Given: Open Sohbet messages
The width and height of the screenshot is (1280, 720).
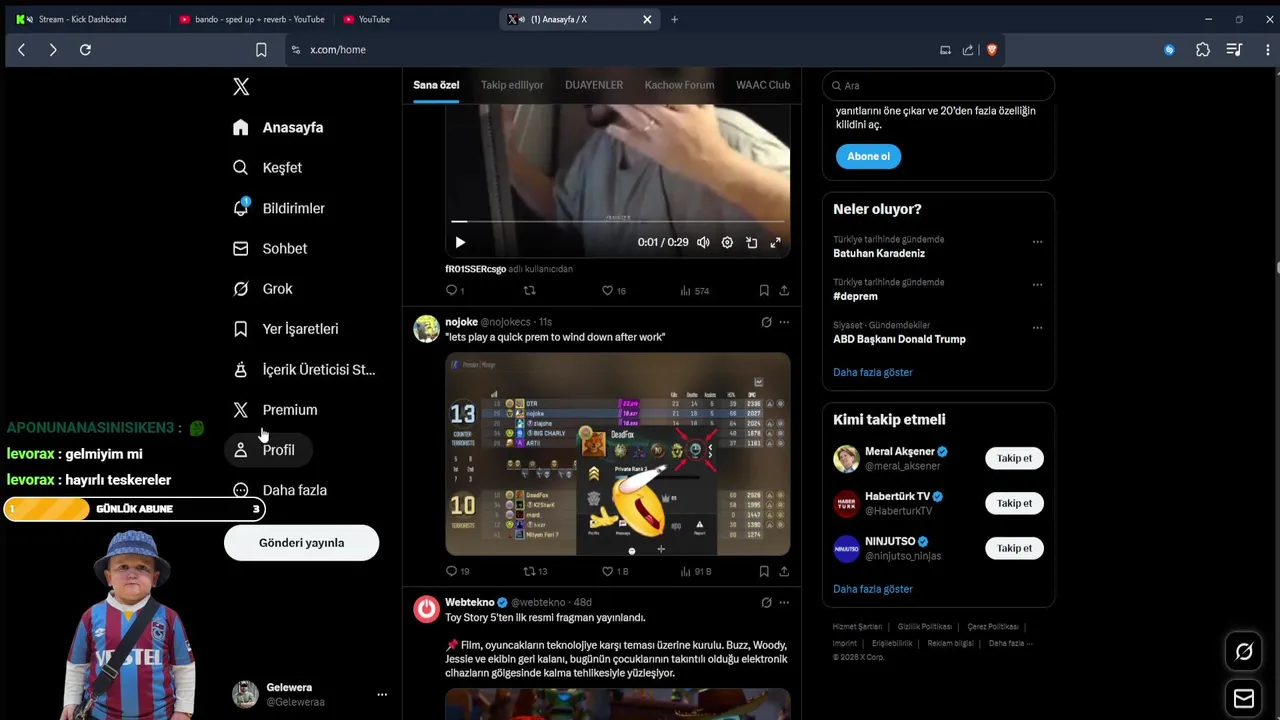Looking at the screenshot, I should pyautogui.click(x=270, y=248).
